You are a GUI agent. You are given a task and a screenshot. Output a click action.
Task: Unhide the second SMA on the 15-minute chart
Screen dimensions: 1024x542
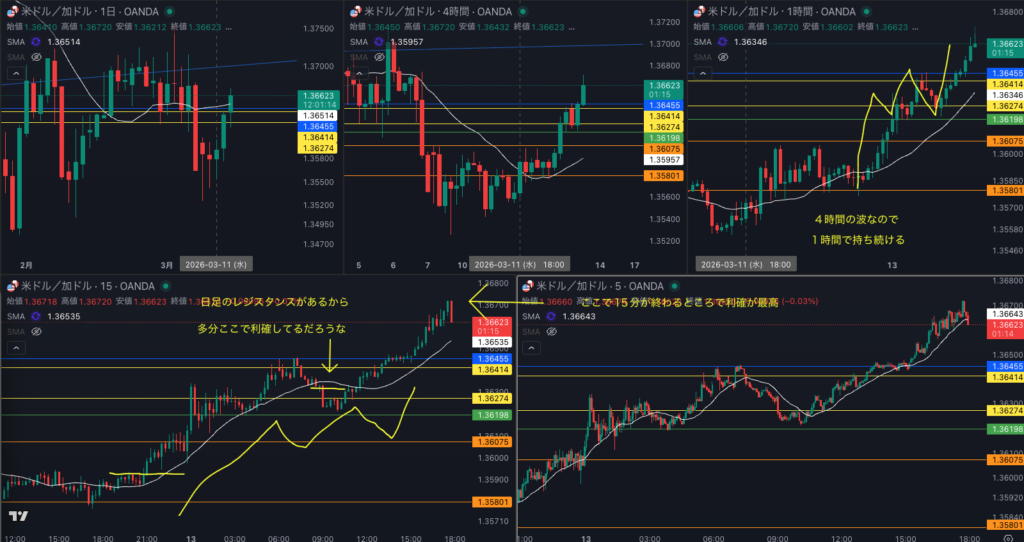[x=38, y=332]
